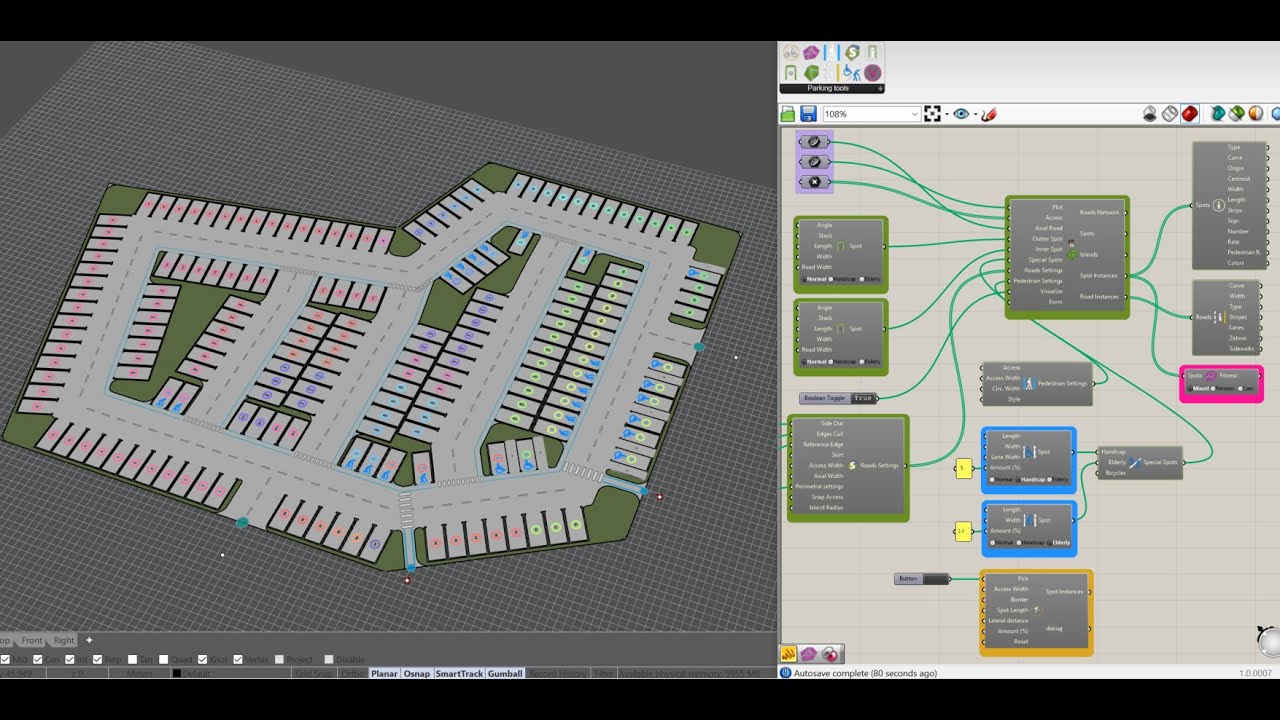
Task: Click the yellow panel with value 10
Action: point(963,532)
